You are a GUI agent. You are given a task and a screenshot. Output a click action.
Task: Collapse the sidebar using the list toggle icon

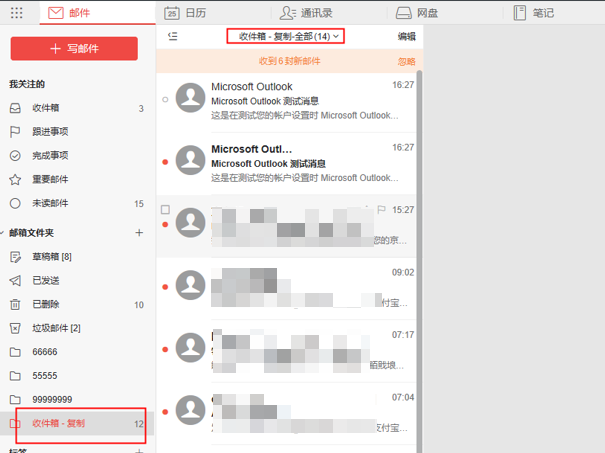pos(173,36)
